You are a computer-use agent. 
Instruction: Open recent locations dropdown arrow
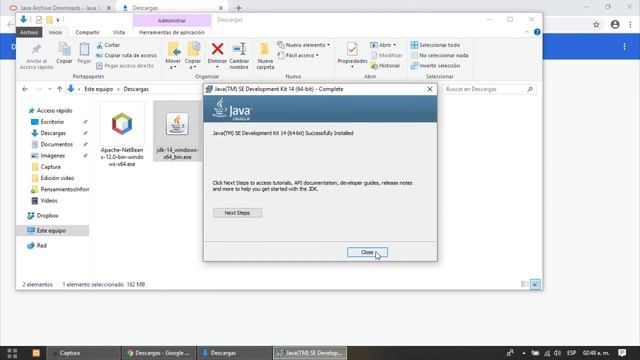click(49, 89)
